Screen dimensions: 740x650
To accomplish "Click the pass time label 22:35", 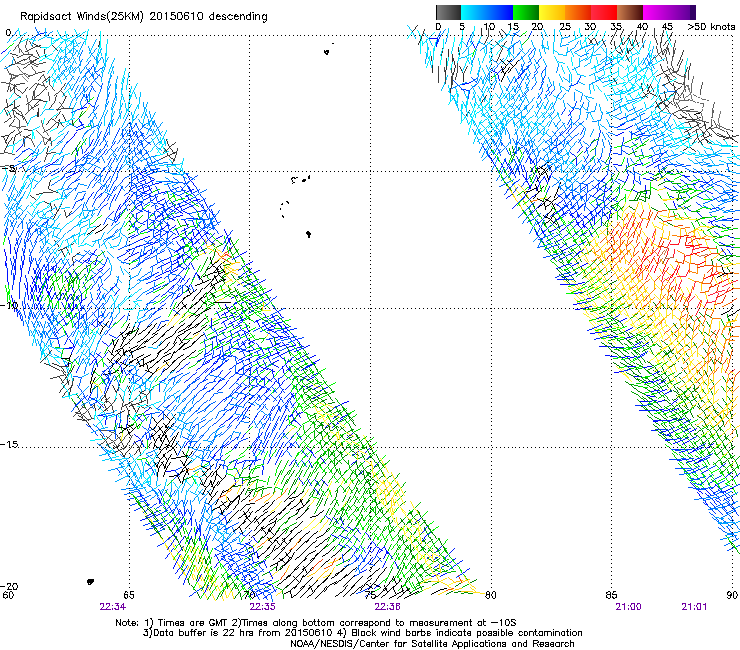I will click(262, 607).
